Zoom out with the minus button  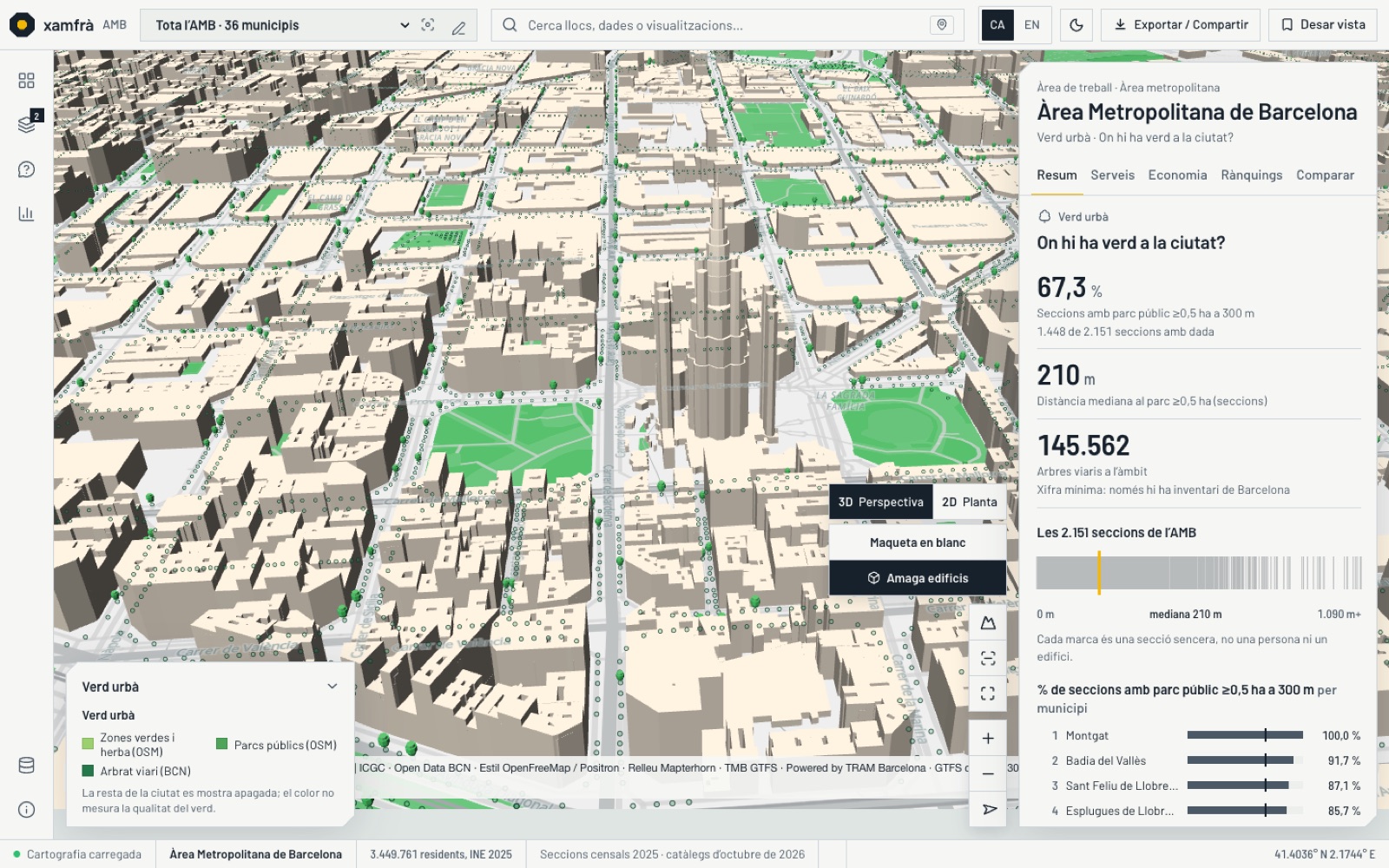pyautogui.click(x=988, y=773)
